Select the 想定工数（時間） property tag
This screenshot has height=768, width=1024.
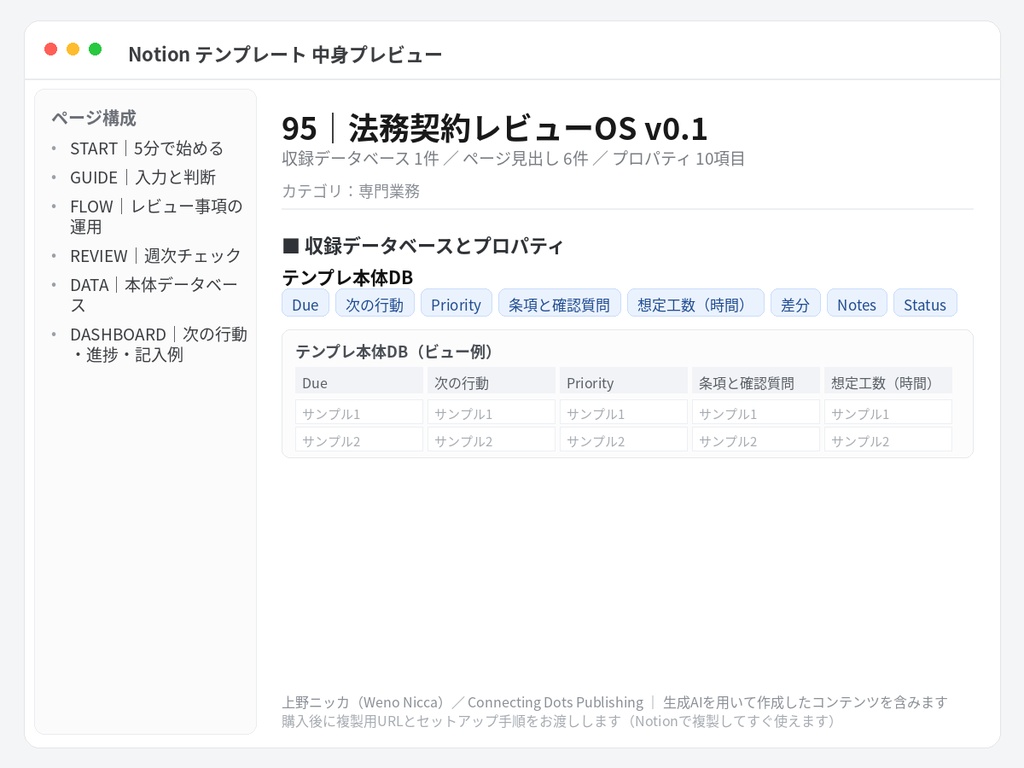[x=696, y=304]
